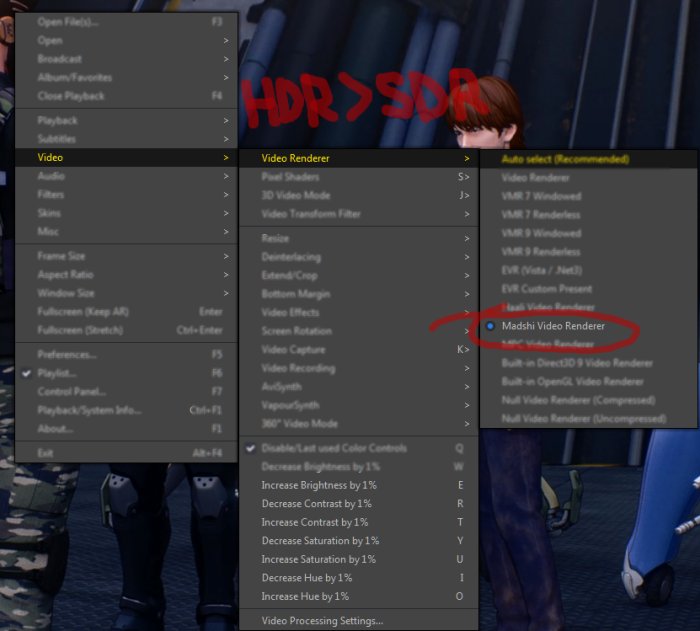Open Preferences... entry

point(126,355)
